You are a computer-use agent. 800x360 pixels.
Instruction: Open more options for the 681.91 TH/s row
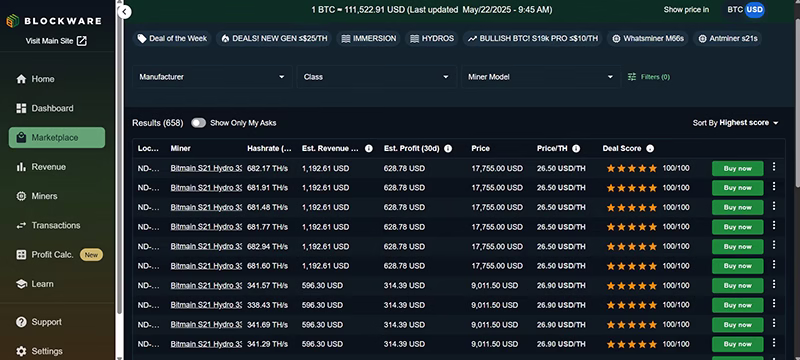773,186
